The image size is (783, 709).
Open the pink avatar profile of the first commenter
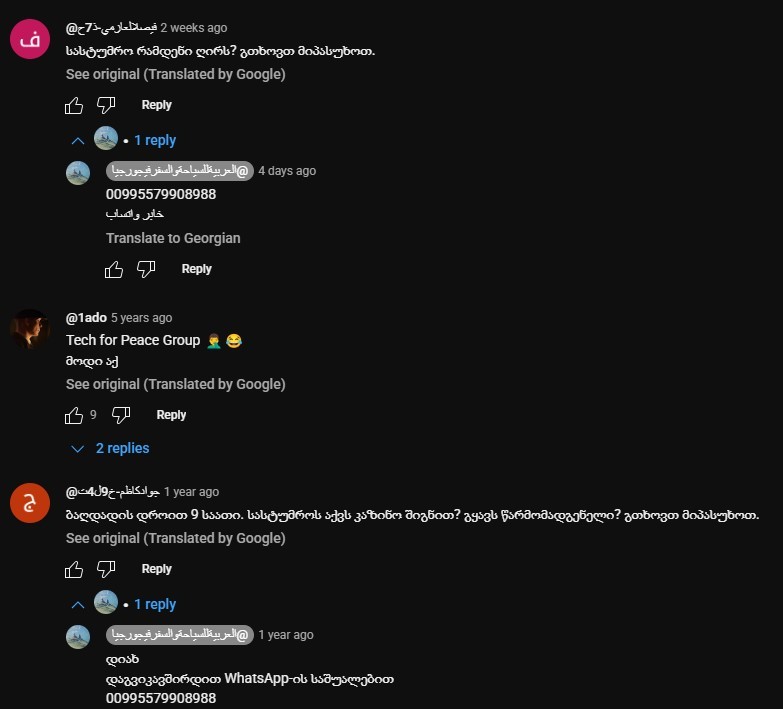click(x=30, y=39)
